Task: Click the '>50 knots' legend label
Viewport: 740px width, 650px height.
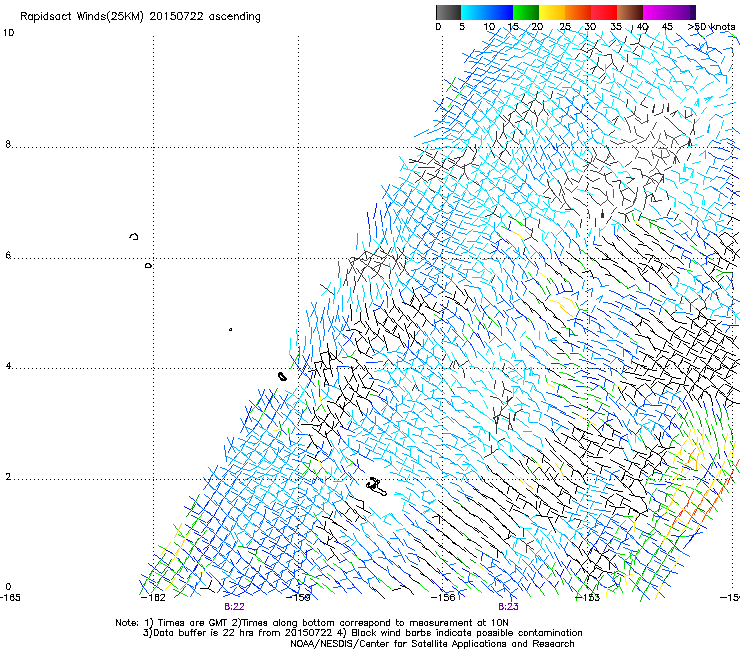Action: click(711, 27)
